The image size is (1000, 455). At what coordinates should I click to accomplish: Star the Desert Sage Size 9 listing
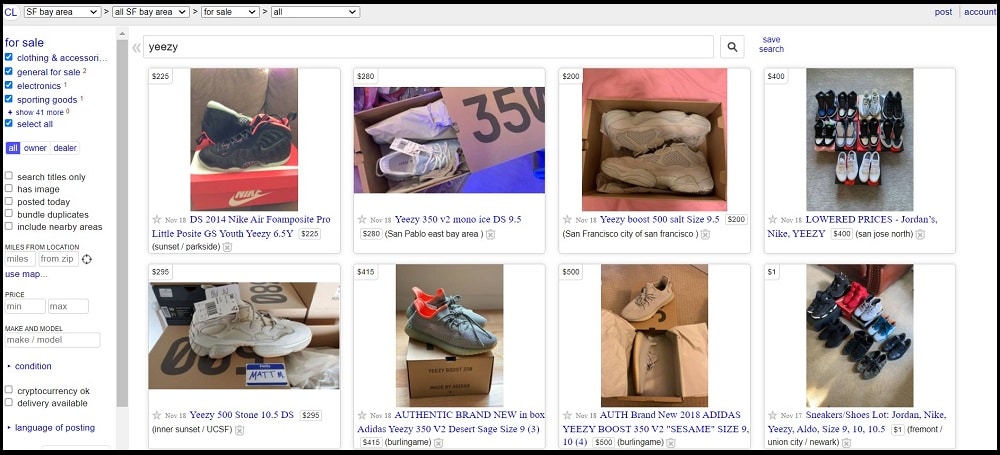pyautogui.click(x=362, y=415)
